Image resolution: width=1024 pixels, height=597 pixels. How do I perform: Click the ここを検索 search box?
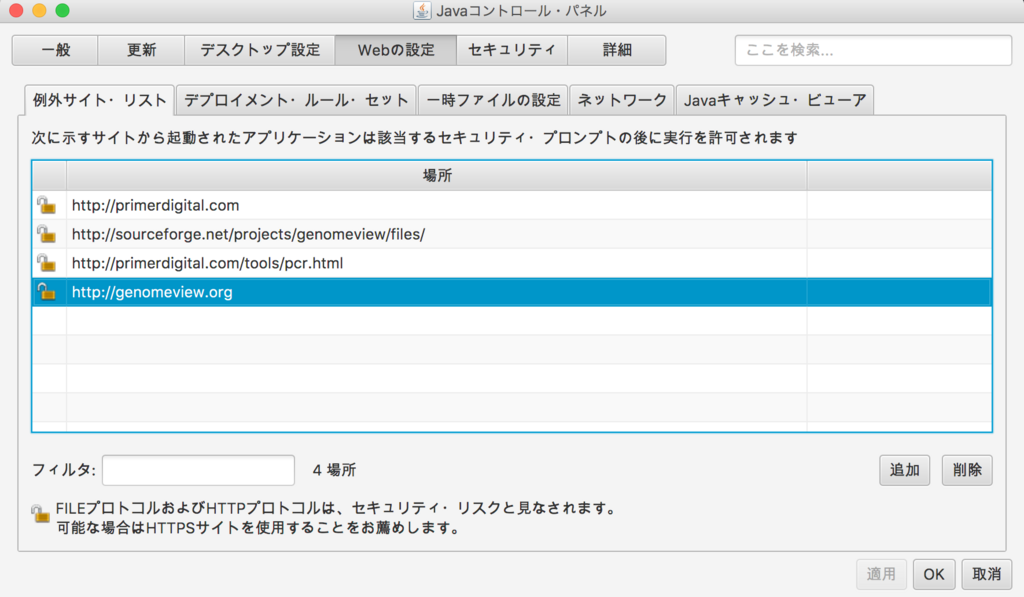[873, 50]
